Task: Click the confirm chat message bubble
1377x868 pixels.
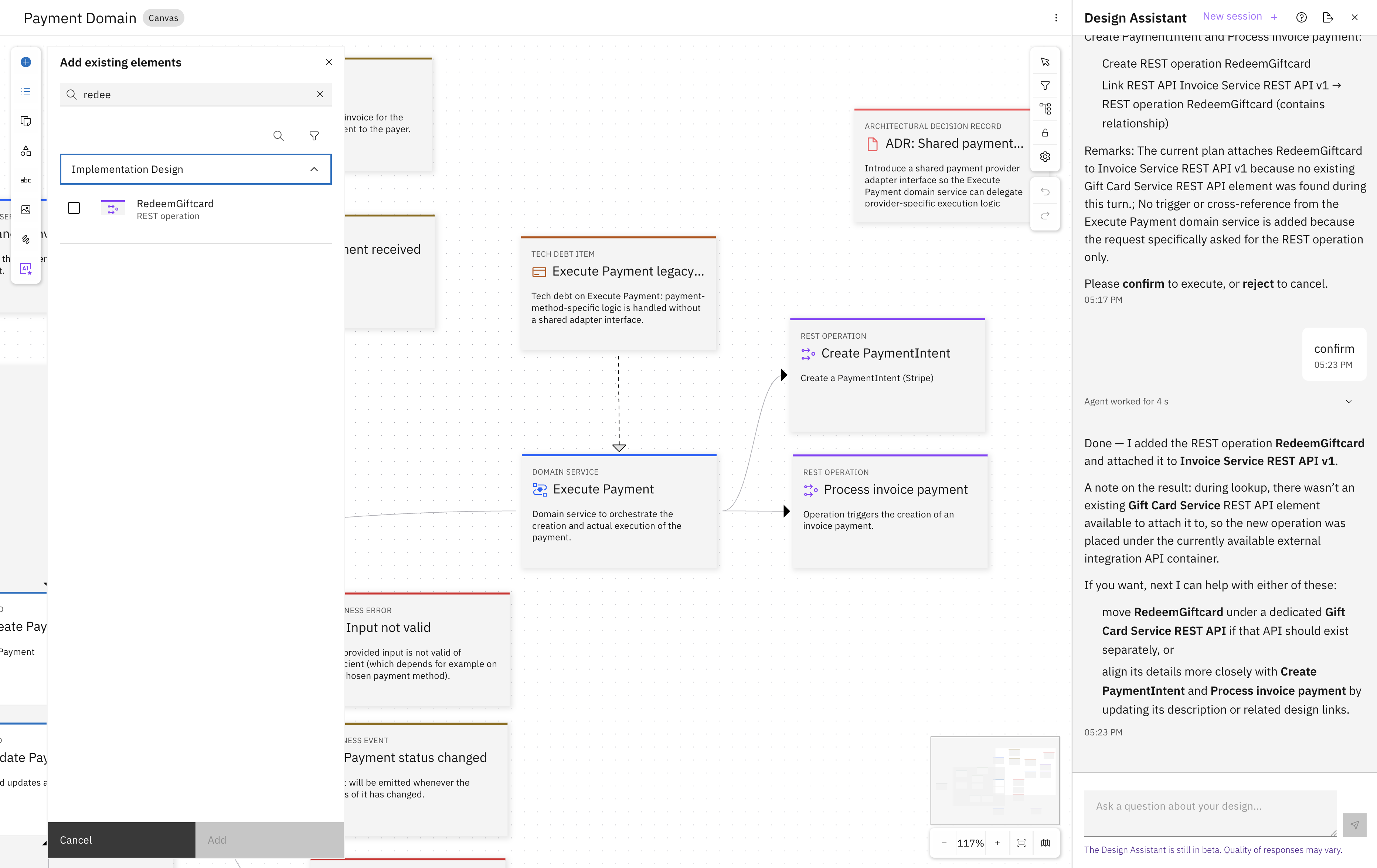Action: (1334, 354)
